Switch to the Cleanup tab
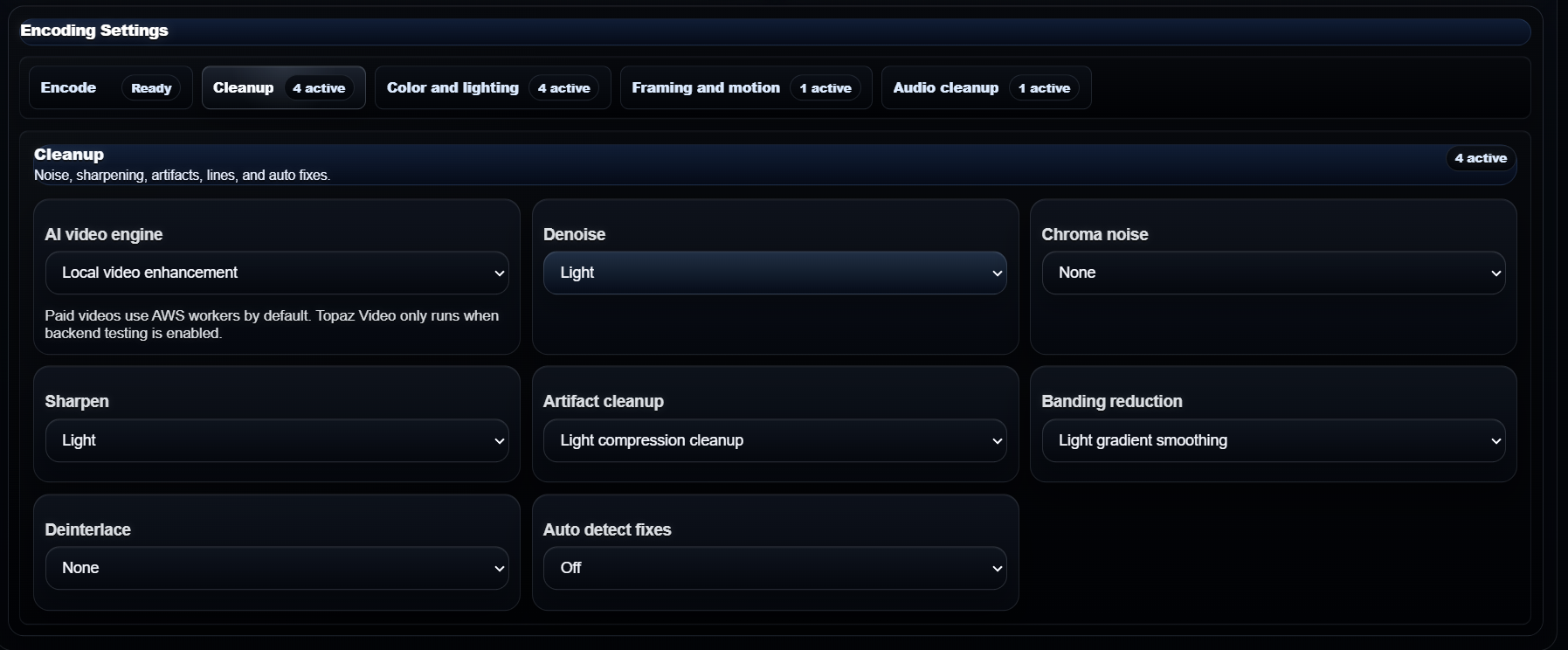 (x=284, y=87)
